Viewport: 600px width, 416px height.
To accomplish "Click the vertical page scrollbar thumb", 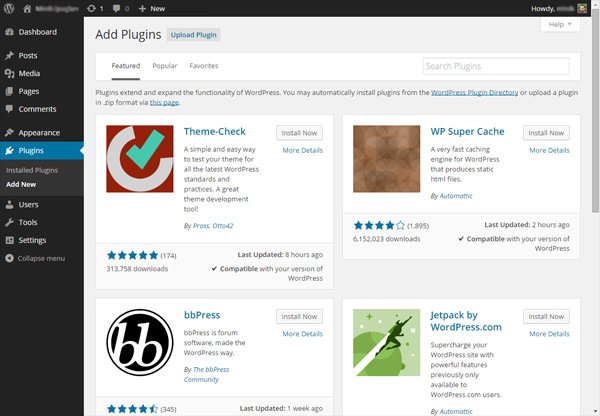I will click(x=595, y=111).
